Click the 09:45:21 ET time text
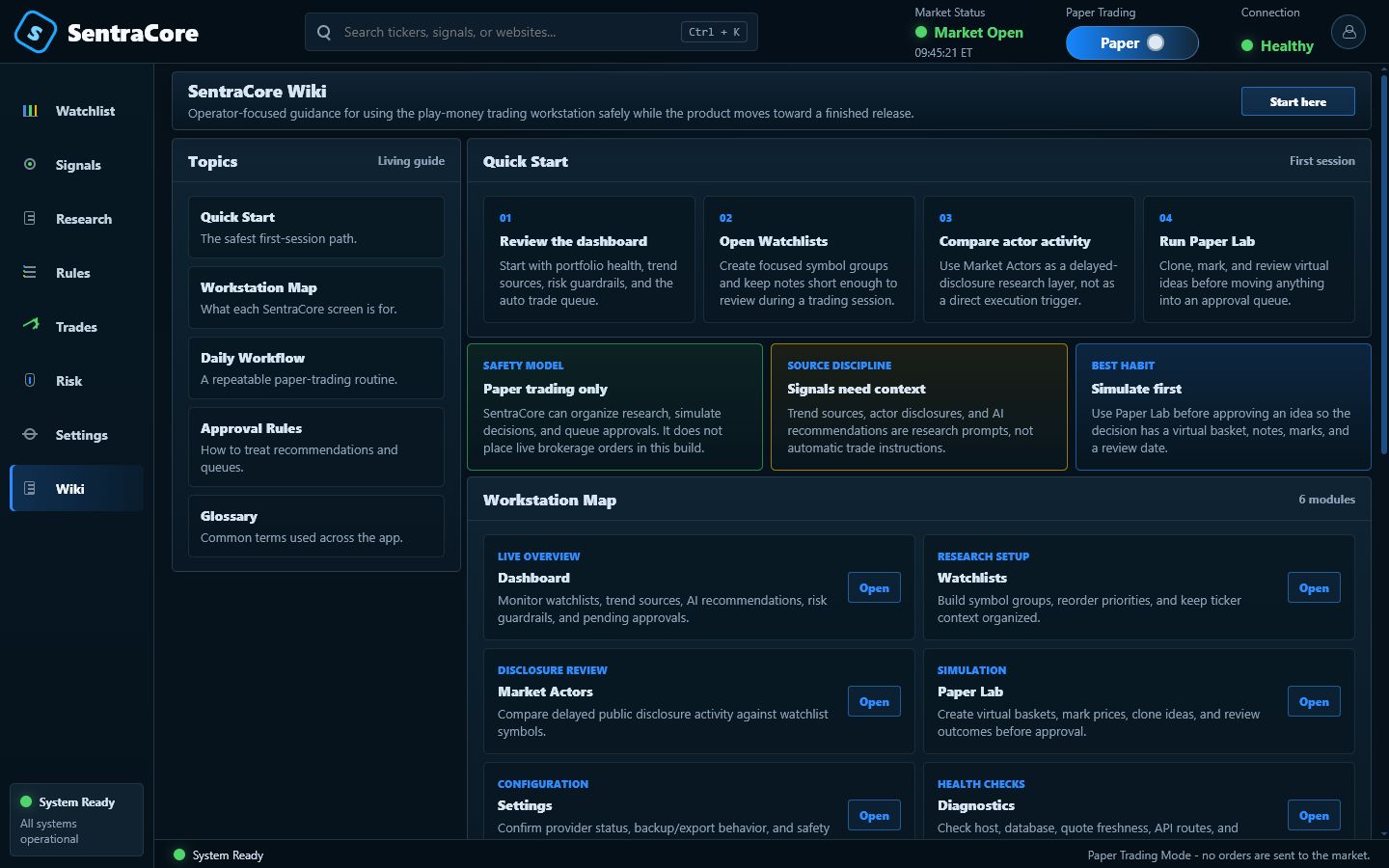 click(943, 53)
